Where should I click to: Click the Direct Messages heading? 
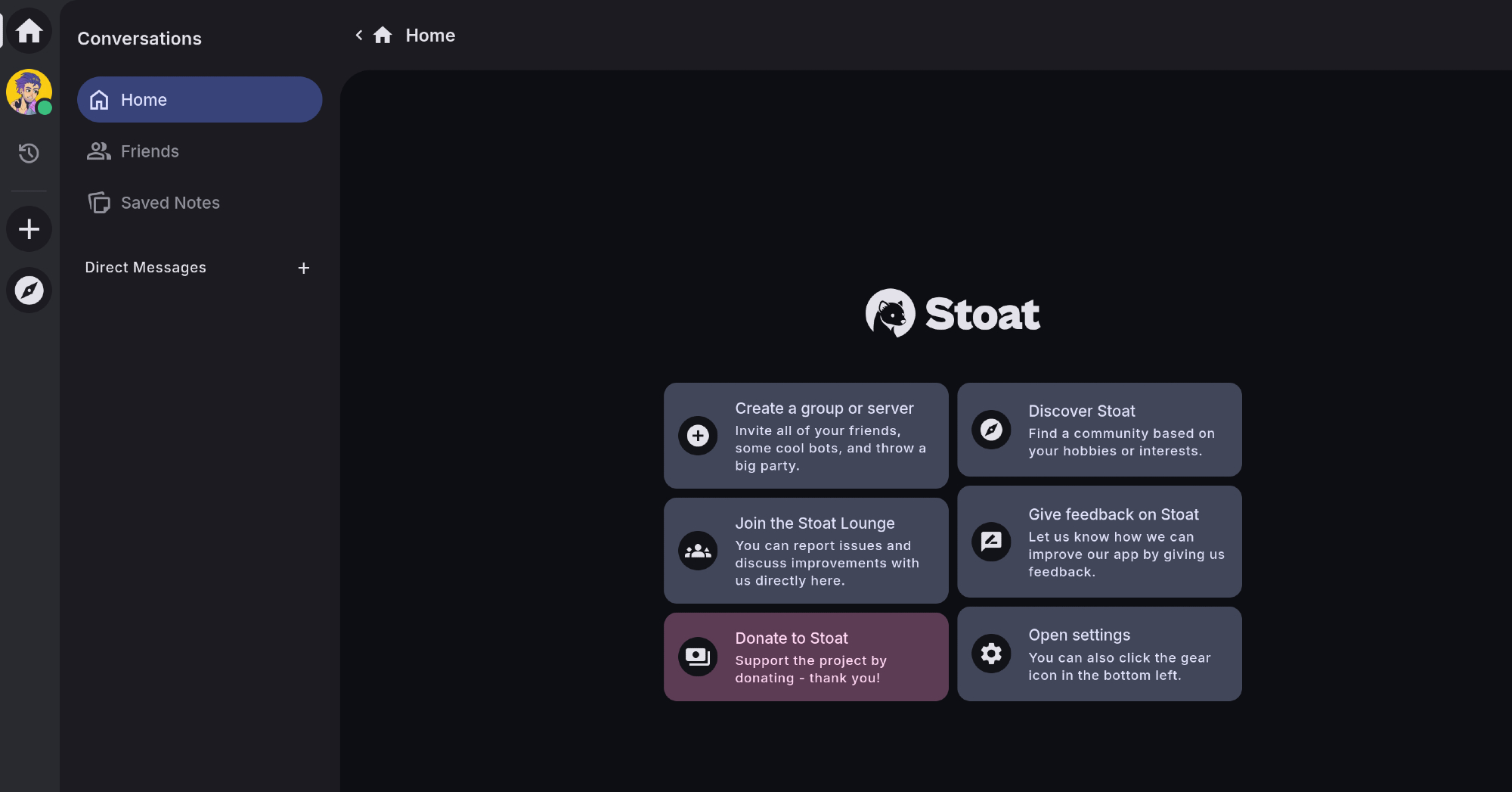(x=146, y=268)
